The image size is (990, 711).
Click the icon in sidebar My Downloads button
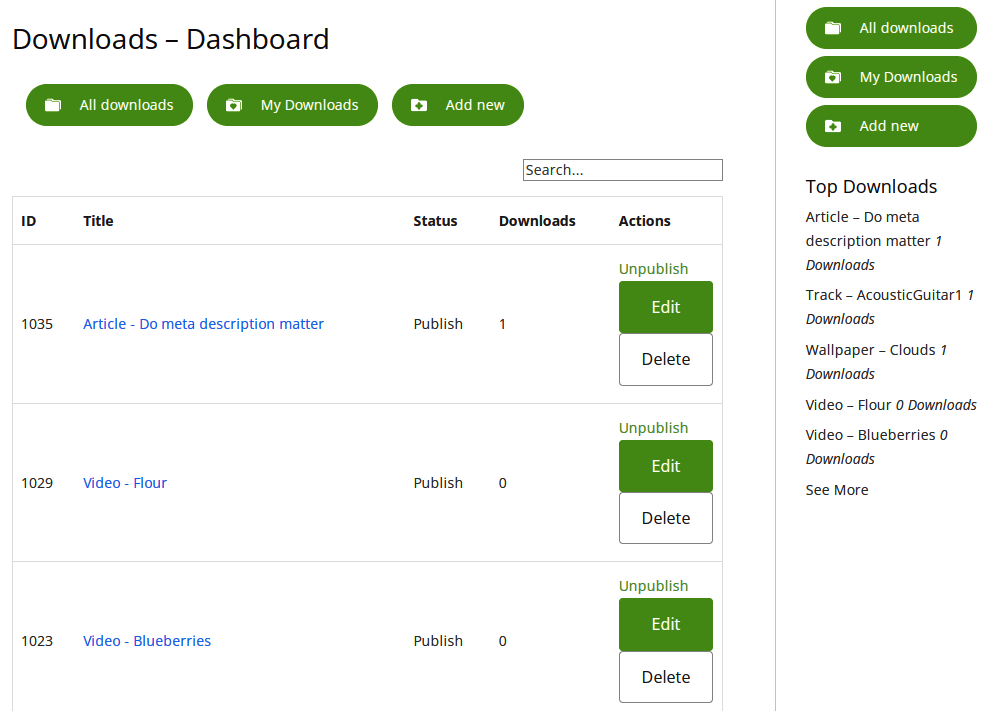[x=833, y=77]
